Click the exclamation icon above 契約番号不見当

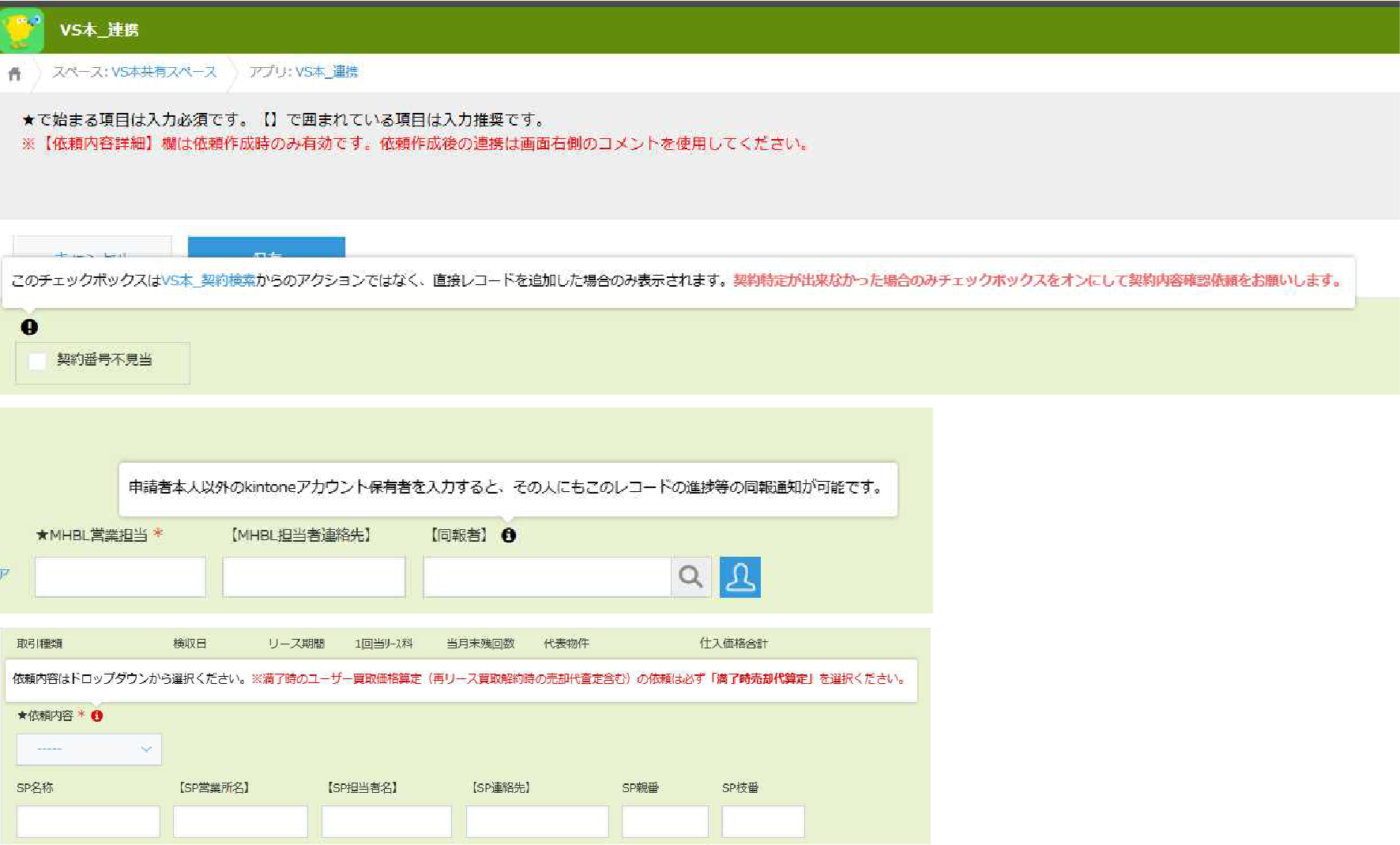(x=29, y=327)
